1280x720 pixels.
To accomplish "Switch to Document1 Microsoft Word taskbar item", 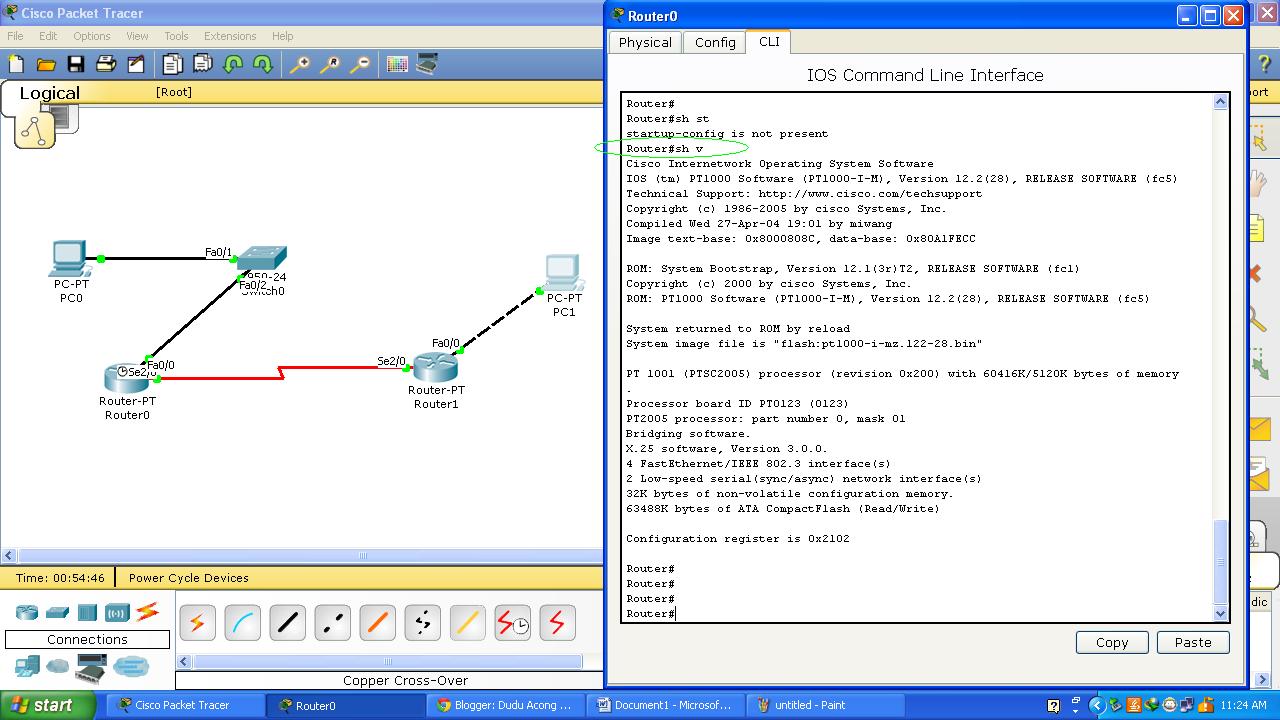I will click(x=664, y=705).
